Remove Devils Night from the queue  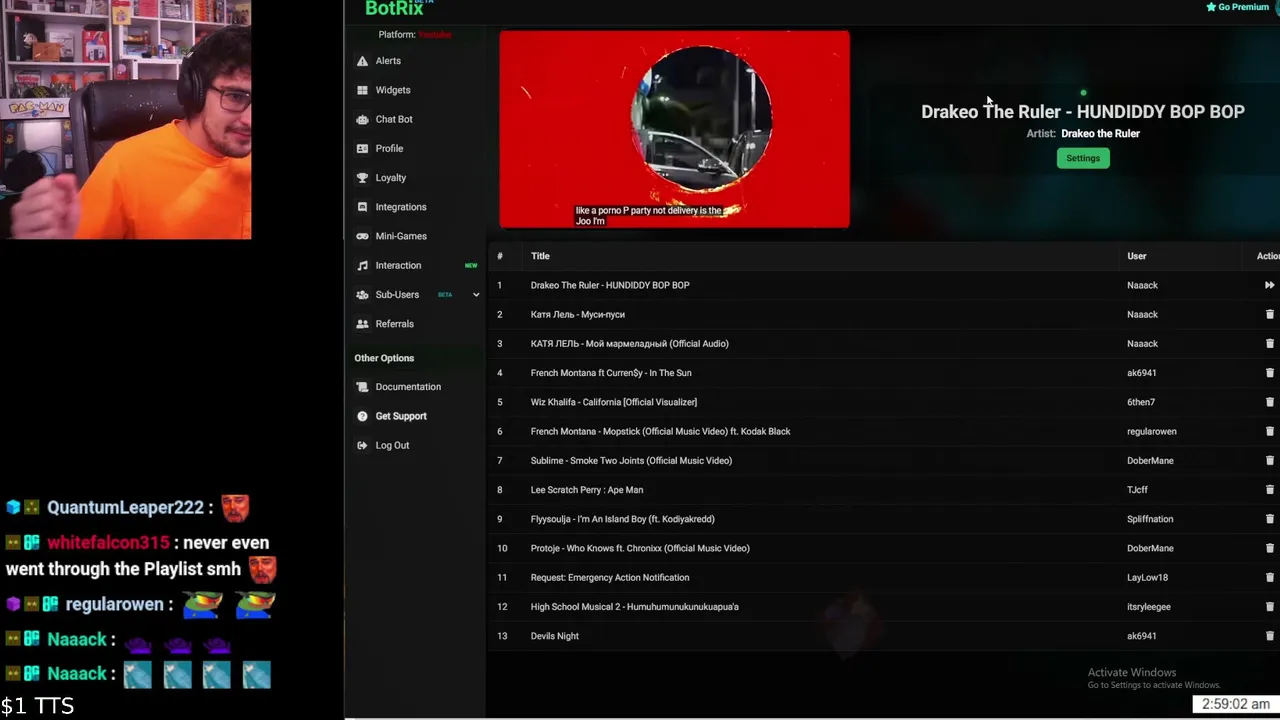[1269, 636]
